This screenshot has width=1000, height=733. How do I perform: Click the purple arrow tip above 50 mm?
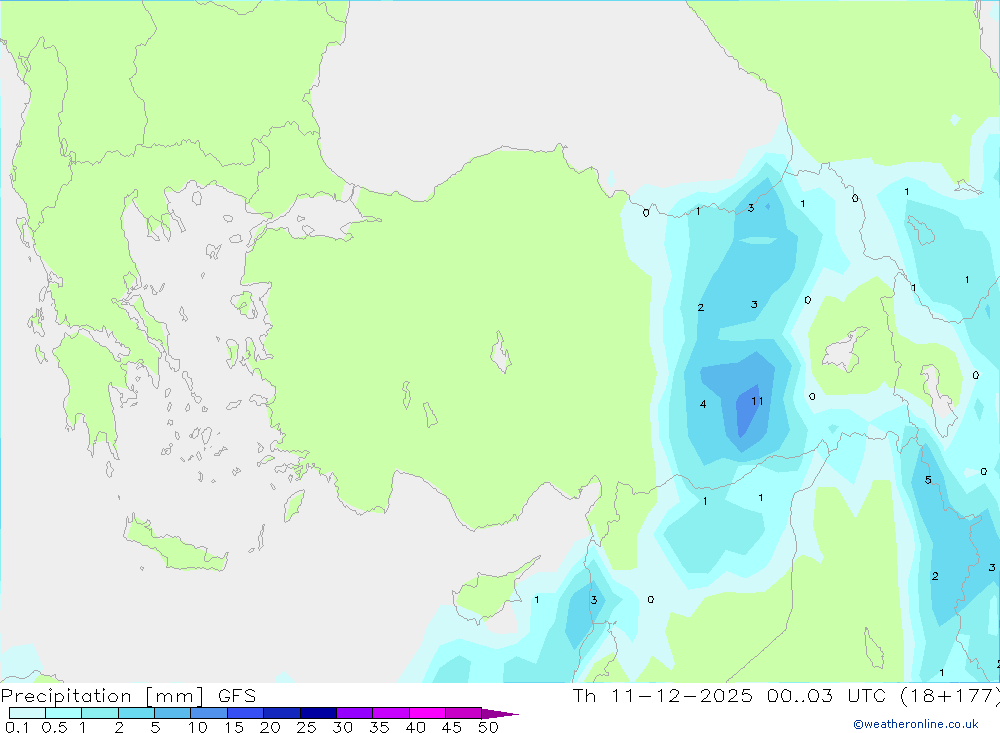[x=500, y=713]
